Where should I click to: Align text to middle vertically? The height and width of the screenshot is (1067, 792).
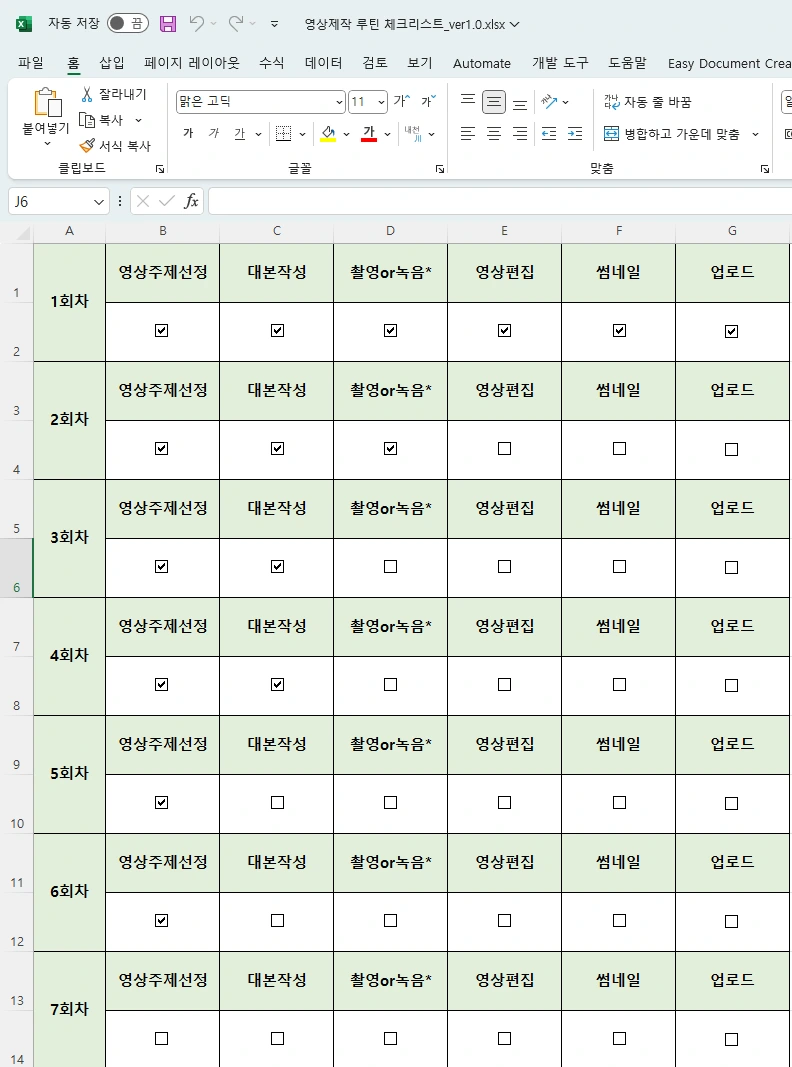[494, 102]
